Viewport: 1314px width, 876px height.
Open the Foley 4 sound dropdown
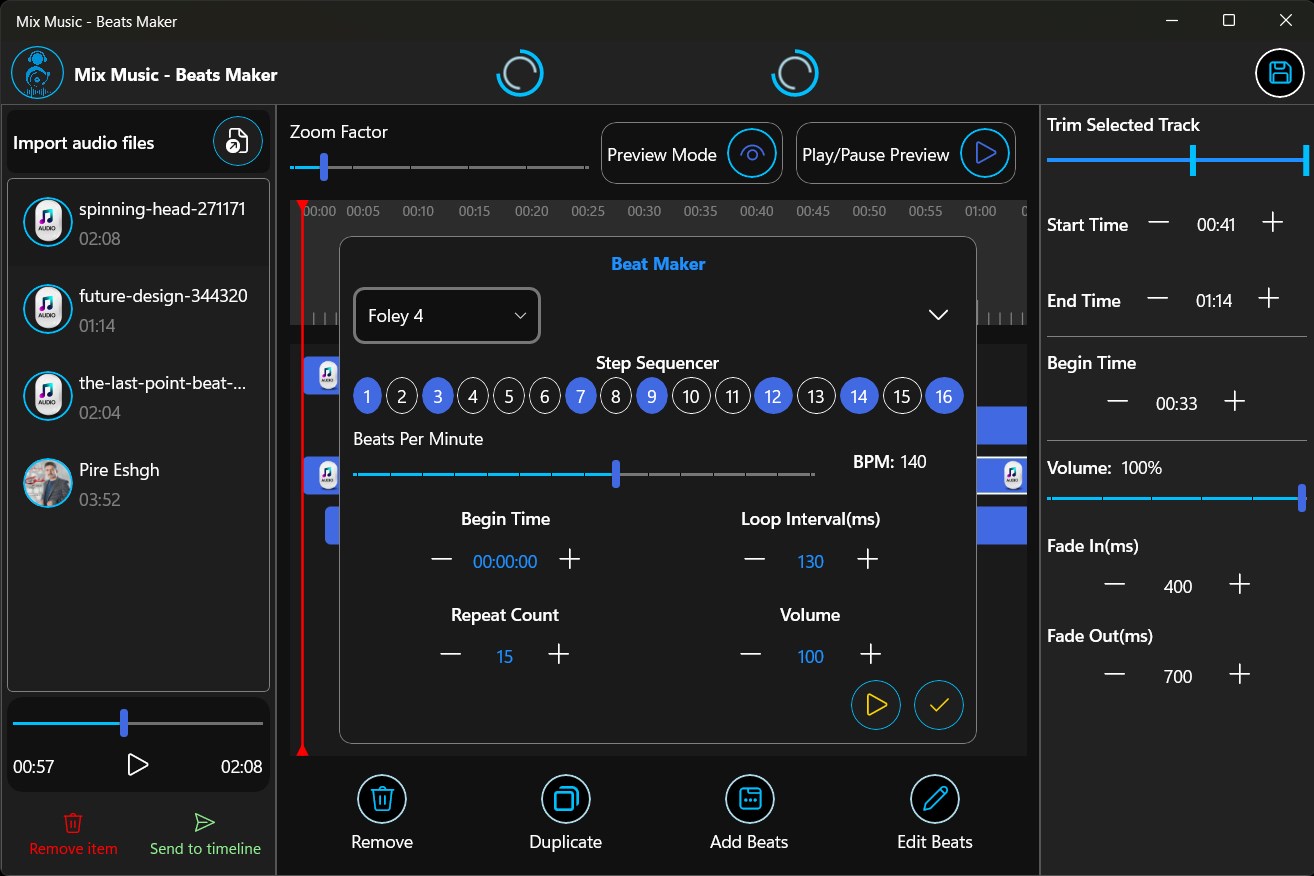pyautogui.click(x=446, y=315)
